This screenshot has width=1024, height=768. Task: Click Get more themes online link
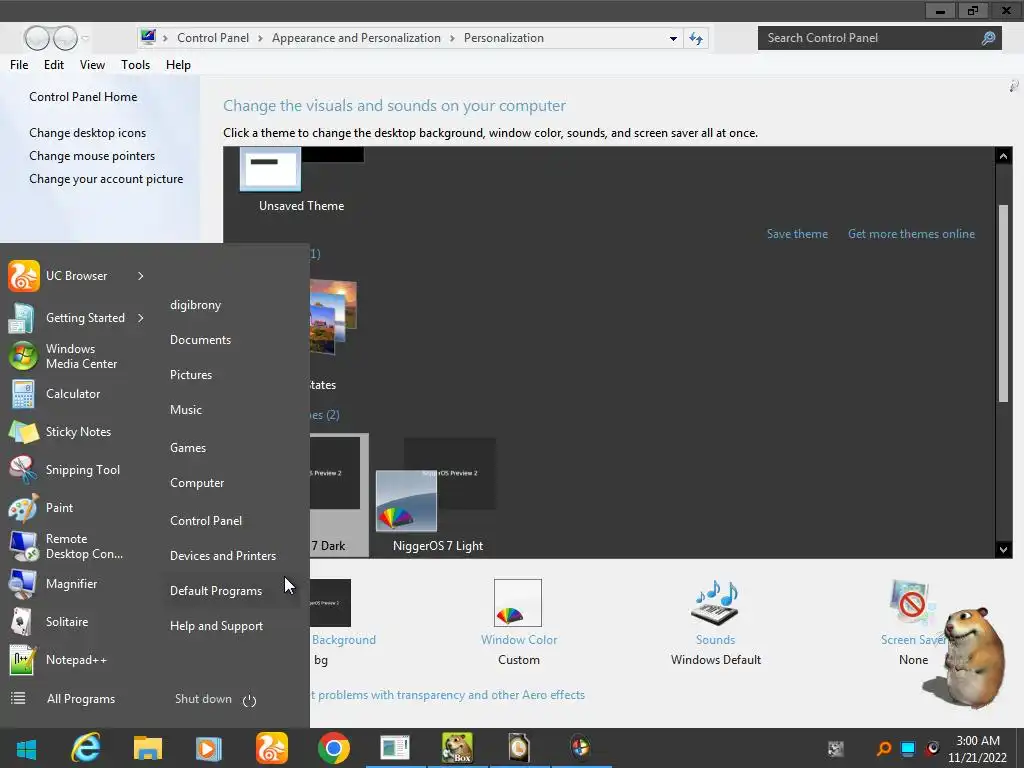pyautogui.click(x=911, y=234)
